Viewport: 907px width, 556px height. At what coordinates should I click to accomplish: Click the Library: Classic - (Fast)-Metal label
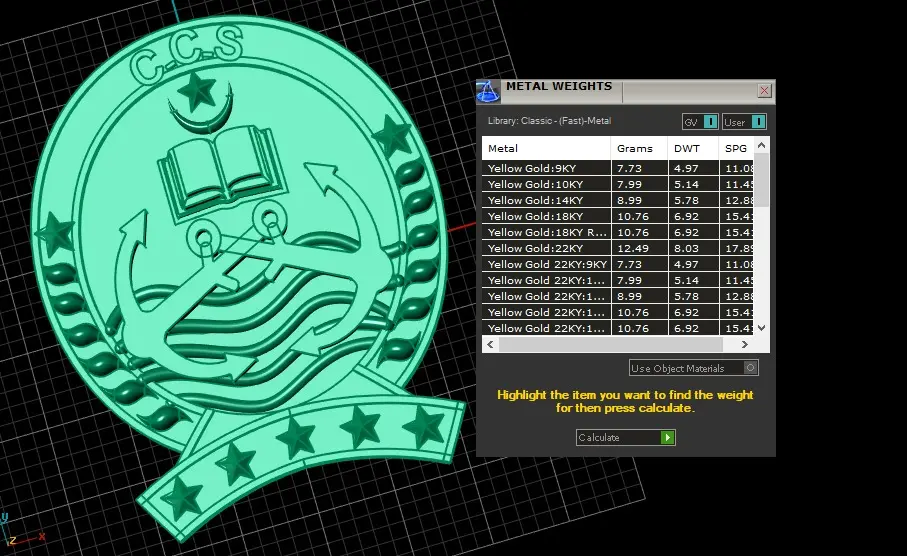click(549, 121)
